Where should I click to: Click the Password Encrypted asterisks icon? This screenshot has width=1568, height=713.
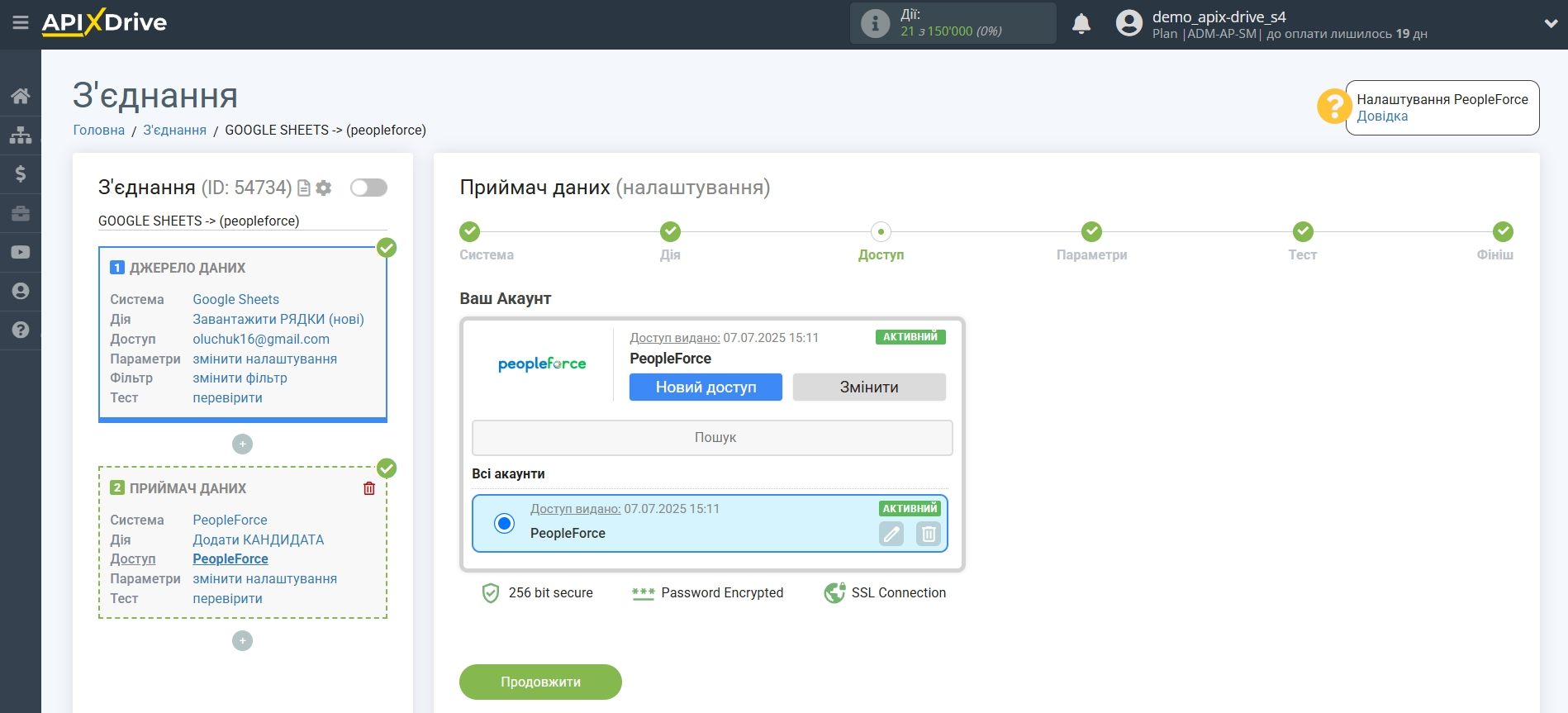[x=643, y=593]
